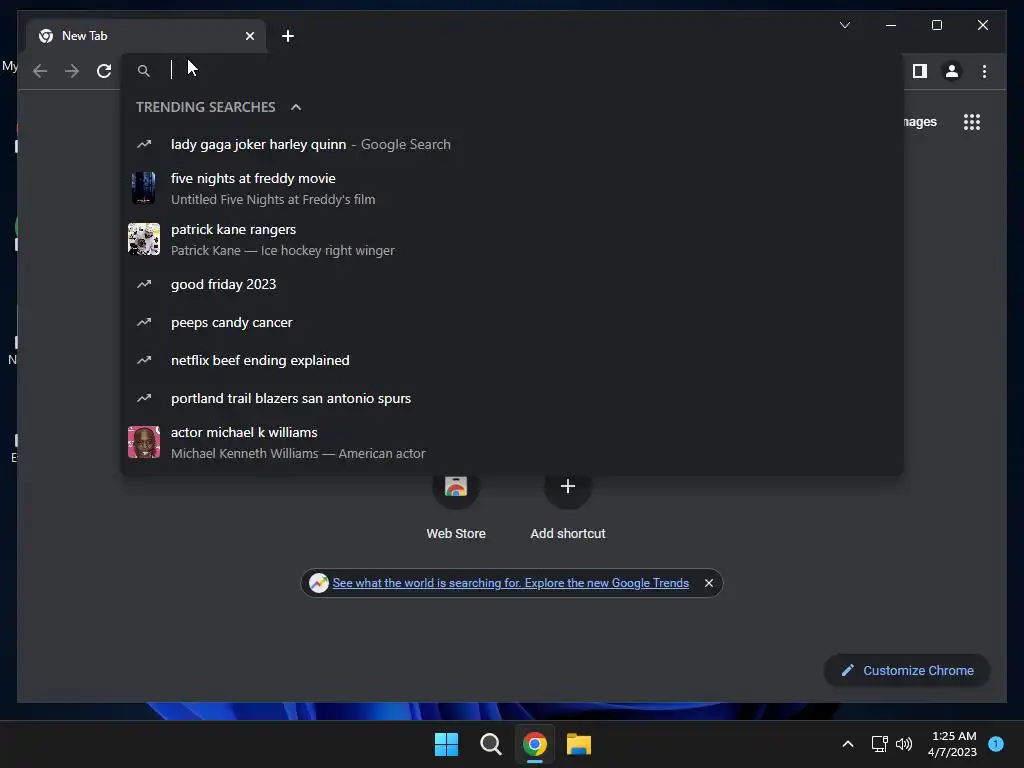1024x768 pixels.
Task: Select patrick kane rangers suggestion
Action: pyautogui.click(x=512, y=240)
